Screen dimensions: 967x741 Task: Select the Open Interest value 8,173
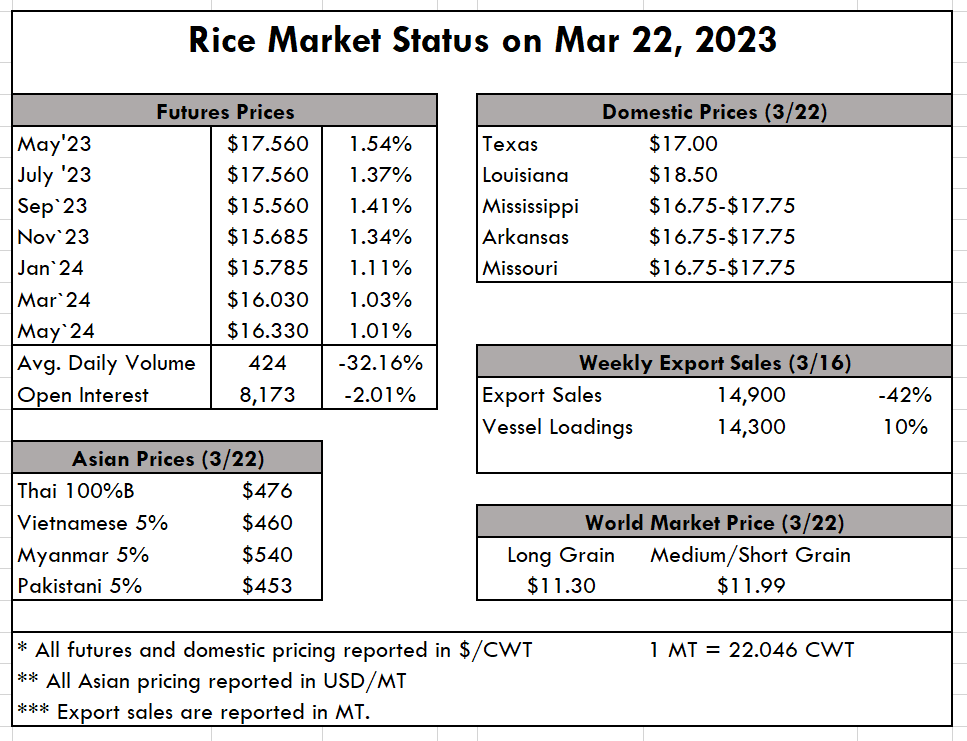point(267,395)
